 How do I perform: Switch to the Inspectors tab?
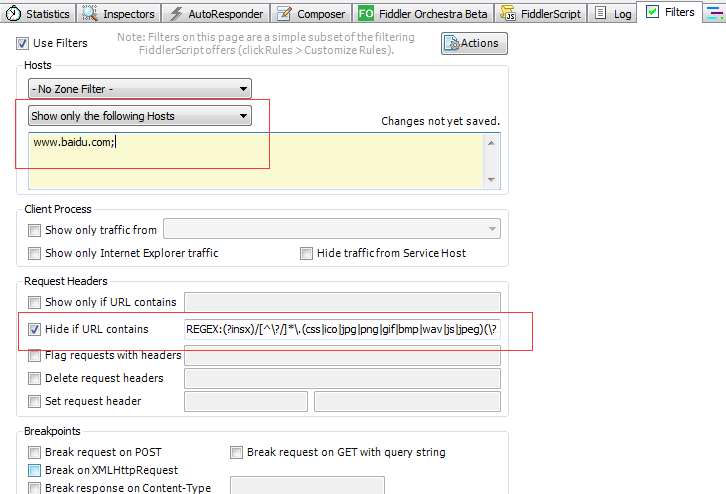point(118,13)
